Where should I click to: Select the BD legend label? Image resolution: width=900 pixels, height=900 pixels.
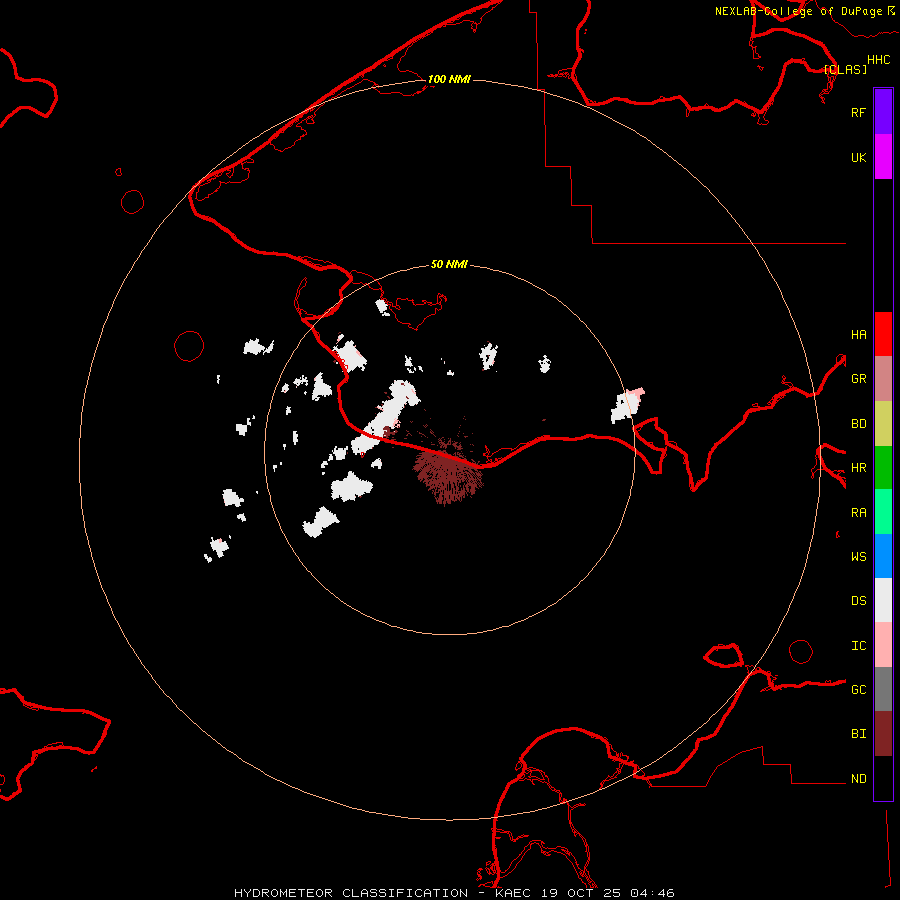(x=858, y=424)
